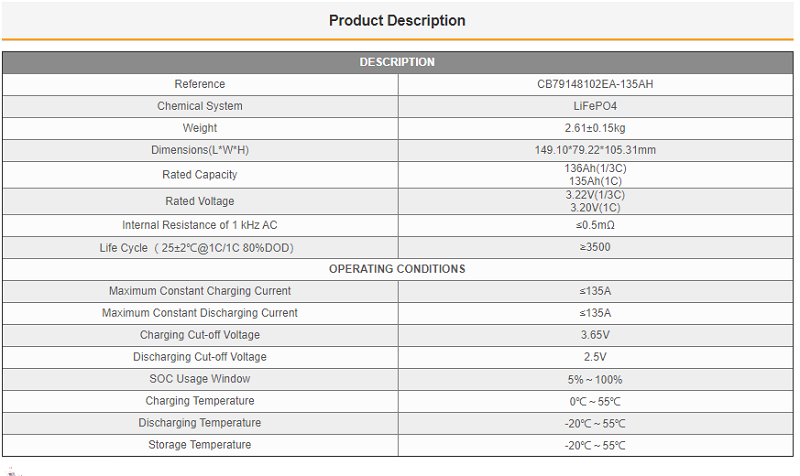Select the 149.10*79.22*105.31mm dimensions value
The height and width of the screenshot is (476, 800).
coord(595,150)
